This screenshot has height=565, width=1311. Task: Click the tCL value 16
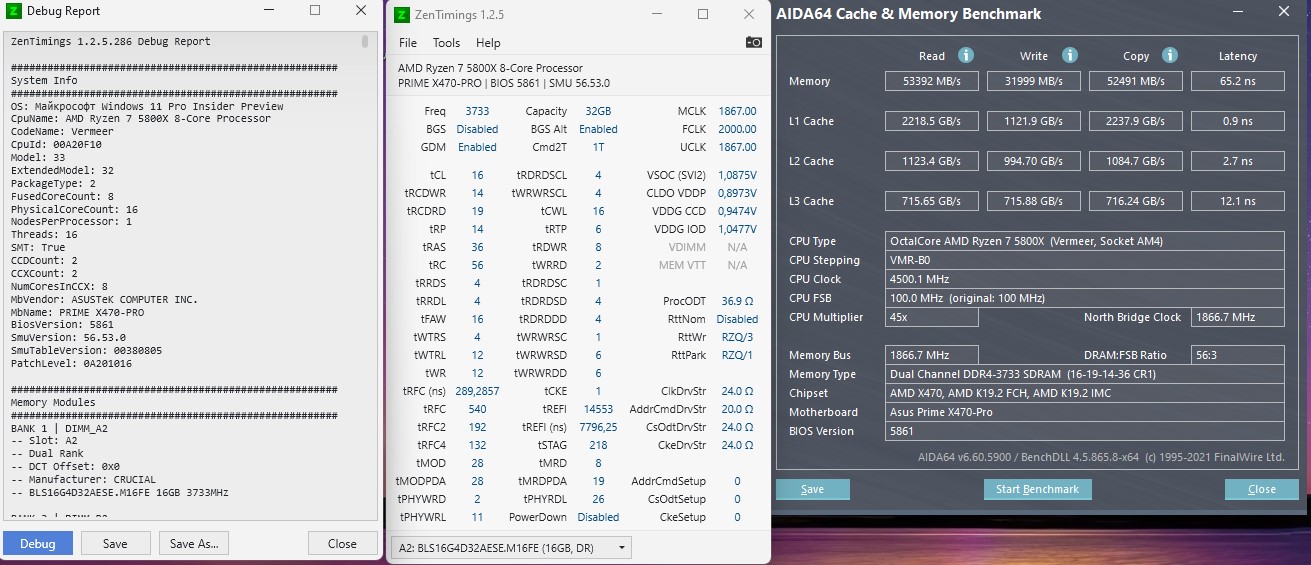coord(477,175)
